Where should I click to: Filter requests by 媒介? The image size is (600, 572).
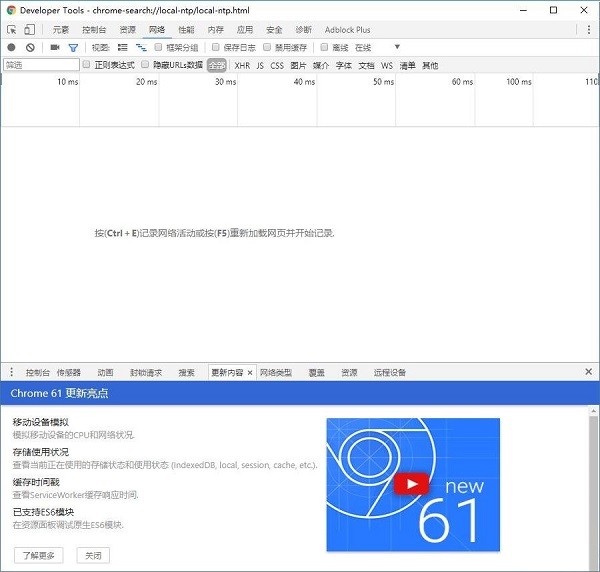pyautogui.click(x=321, y=66)
